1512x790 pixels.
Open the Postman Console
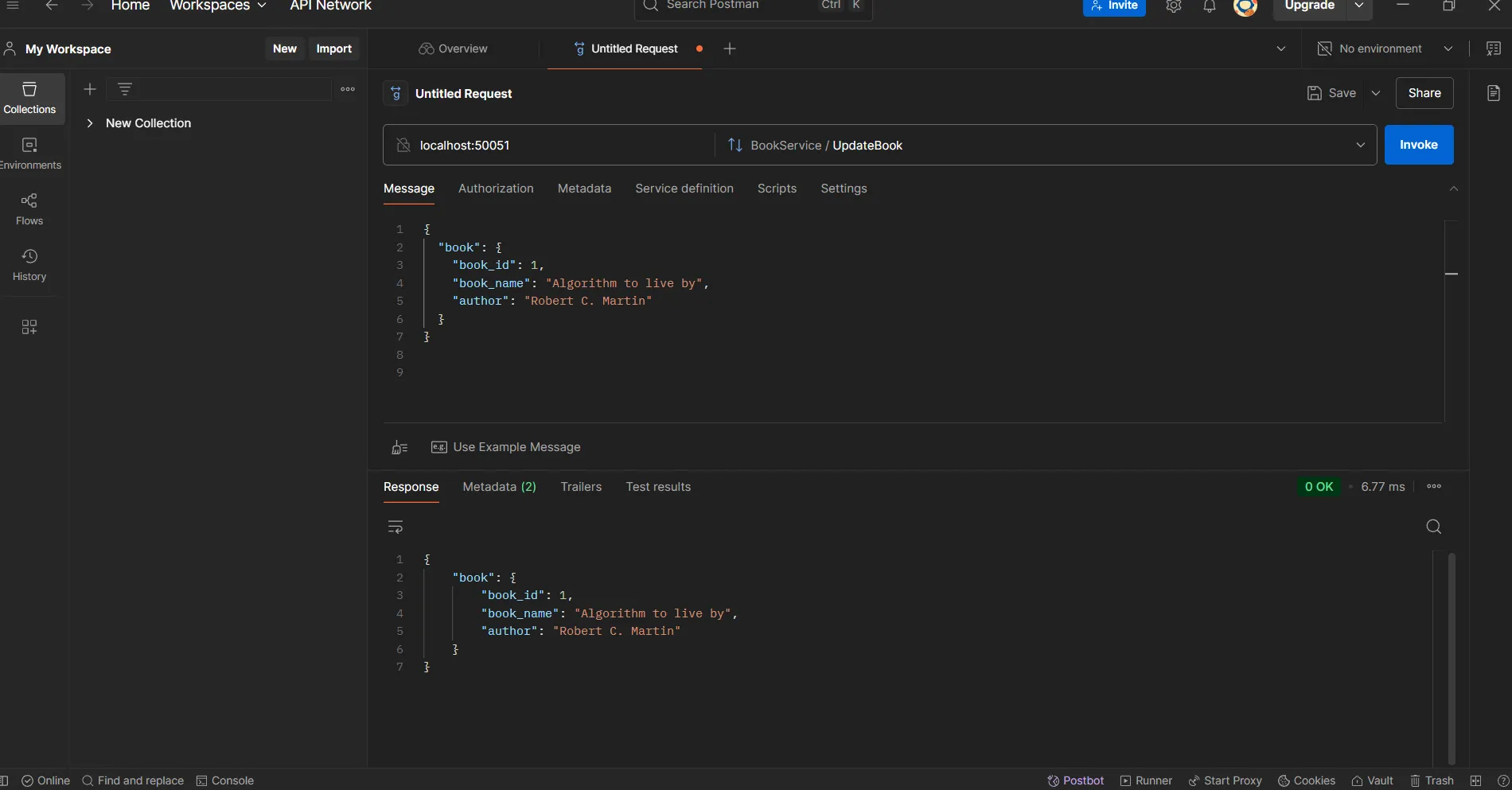coord(226,780)
